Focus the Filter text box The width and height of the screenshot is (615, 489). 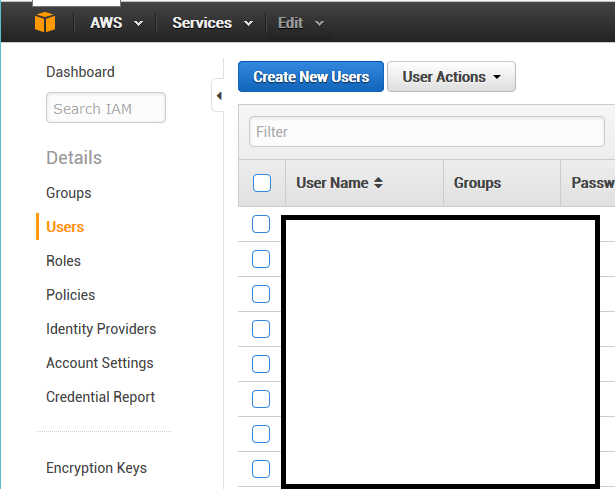427,132
